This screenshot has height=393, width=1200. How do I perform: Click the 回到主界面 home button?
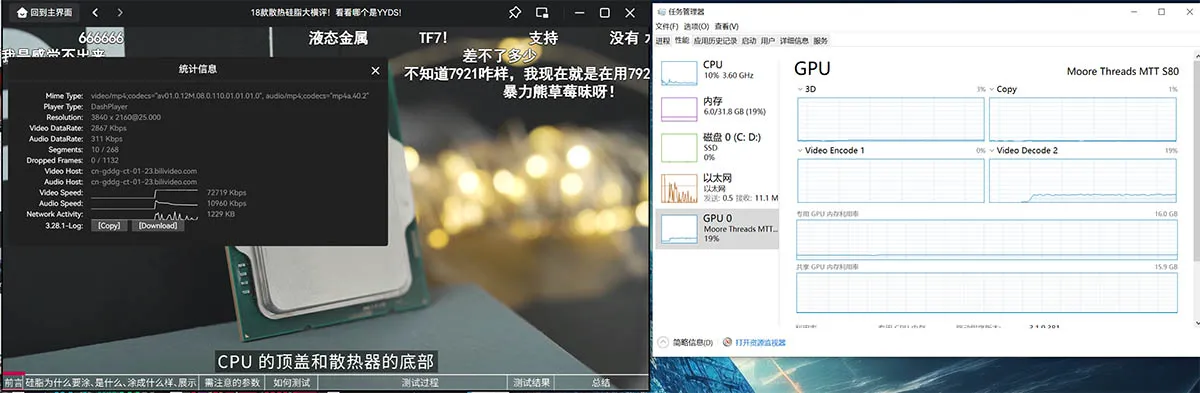pyautogui.click(x=39, y=12)
